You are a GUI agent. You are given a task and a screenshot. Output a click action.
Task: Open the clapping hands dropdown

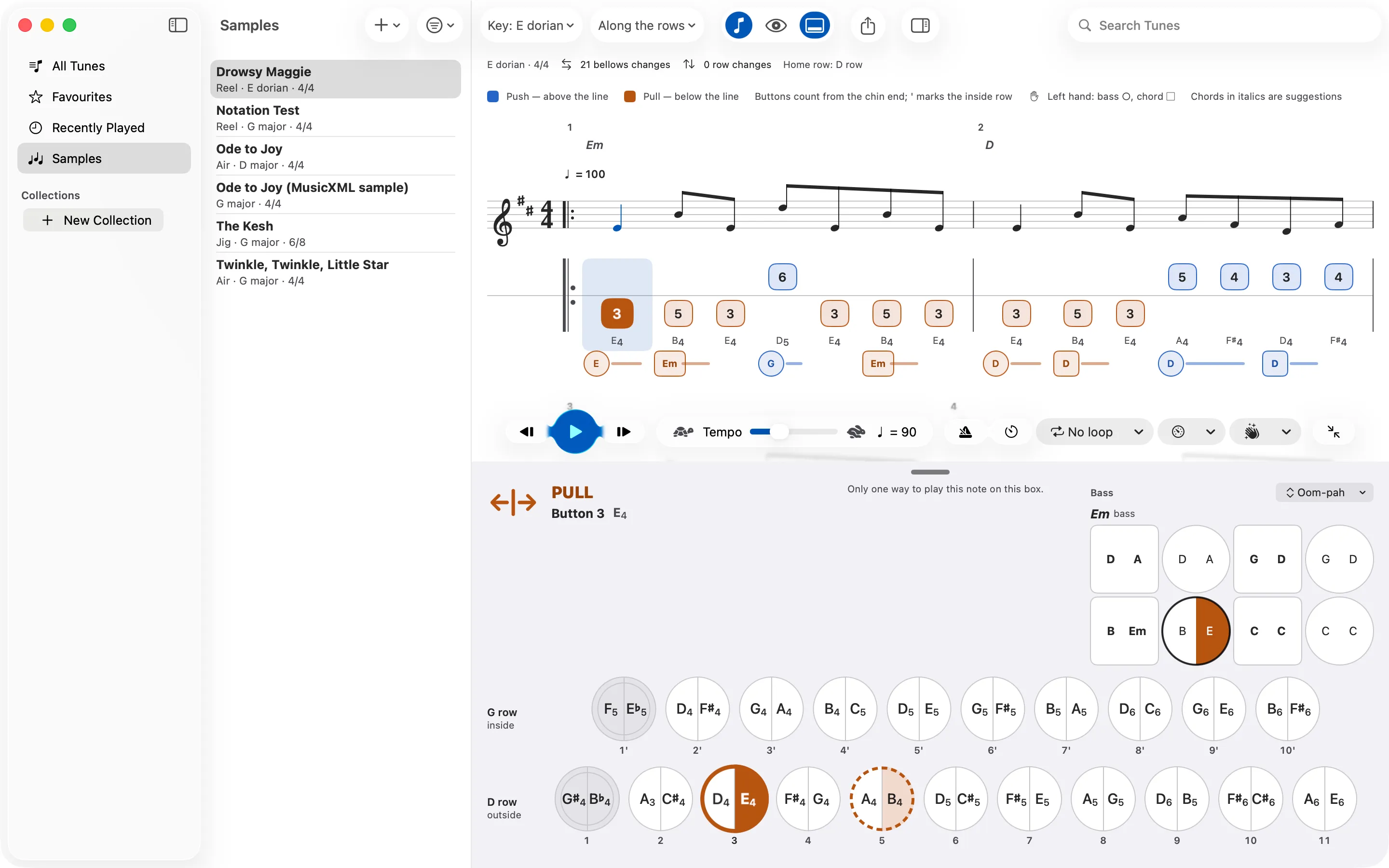coord(1265,432)
